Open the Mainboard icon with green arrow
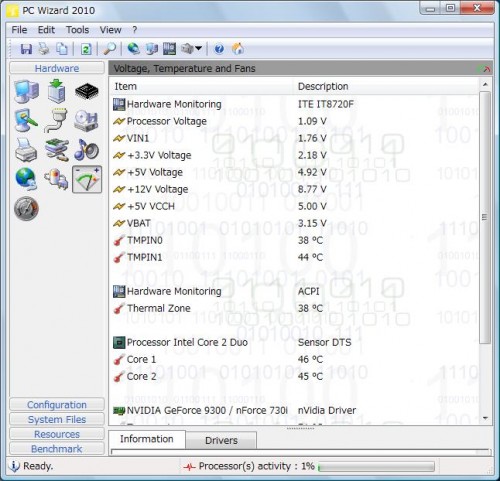This screenshot has width=500, height=481. [x=56, y=91]
